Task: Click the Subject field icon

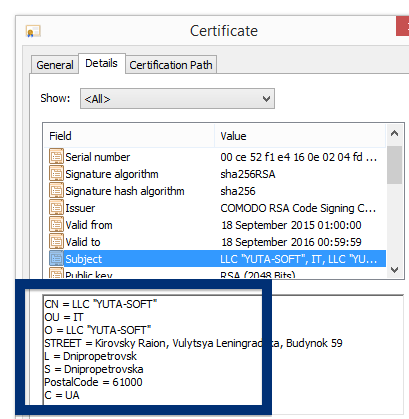Action: 56,258
